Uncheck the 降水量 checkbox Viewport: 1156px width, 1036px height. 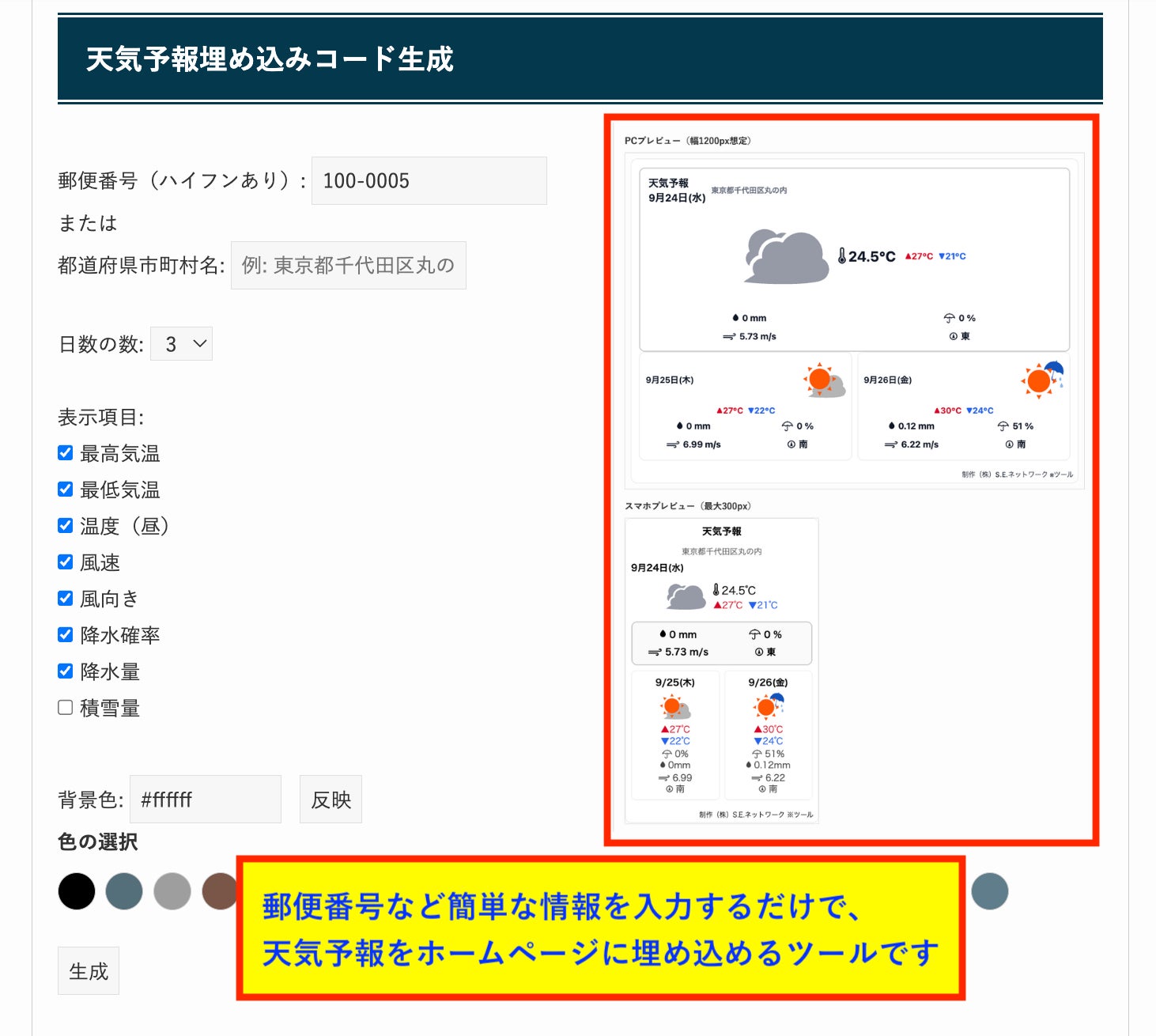point(66,671)
